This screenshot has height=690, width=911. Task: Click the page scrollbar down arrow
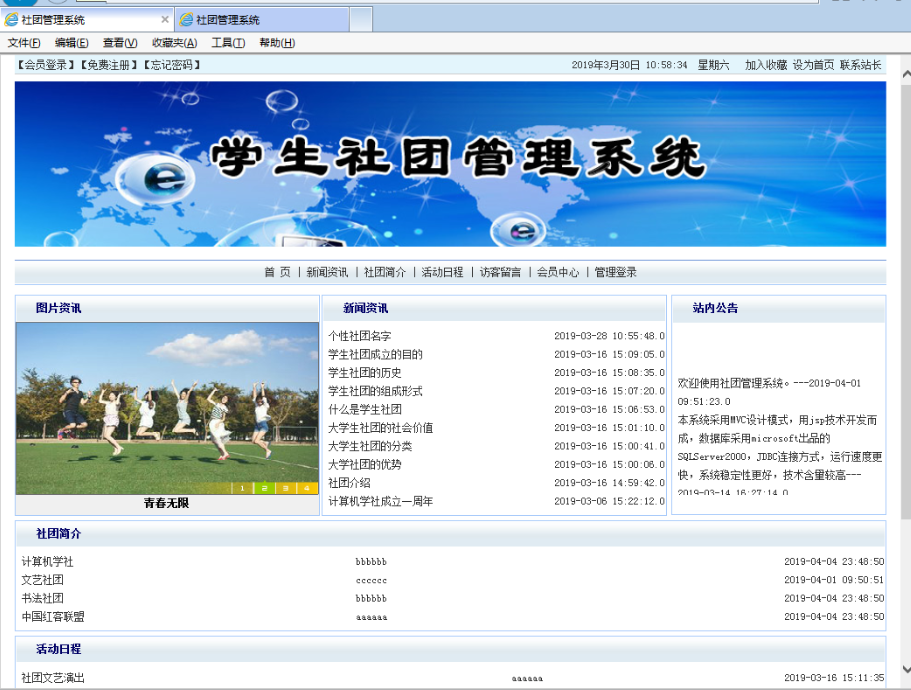906,670
